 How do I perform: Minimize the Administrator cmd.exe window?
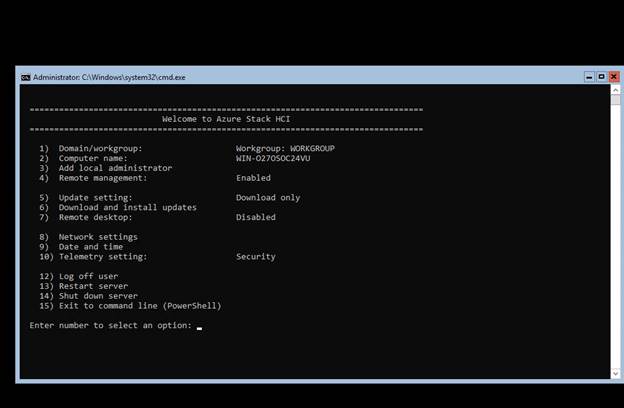click(x=589, y=77)
